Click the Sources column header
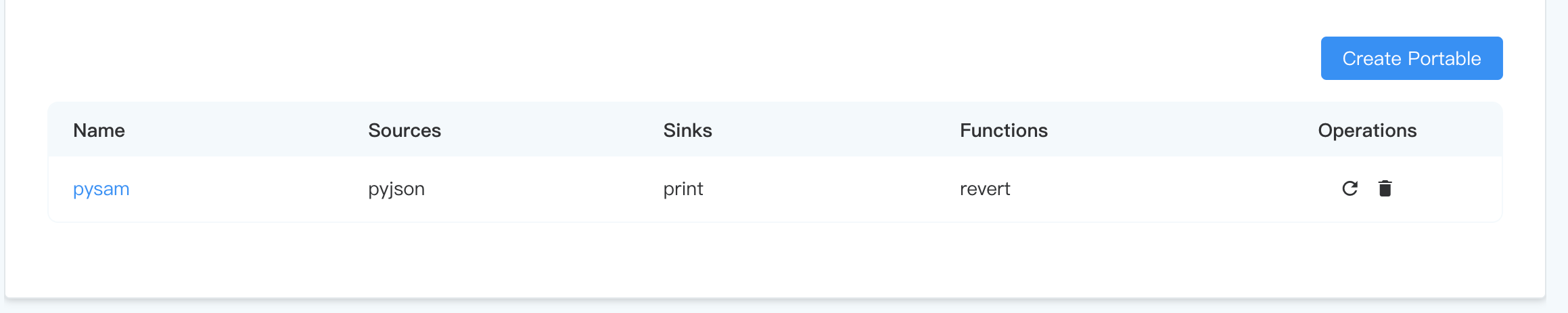Viewport: 1568px width, 313px height. [405, 130]
